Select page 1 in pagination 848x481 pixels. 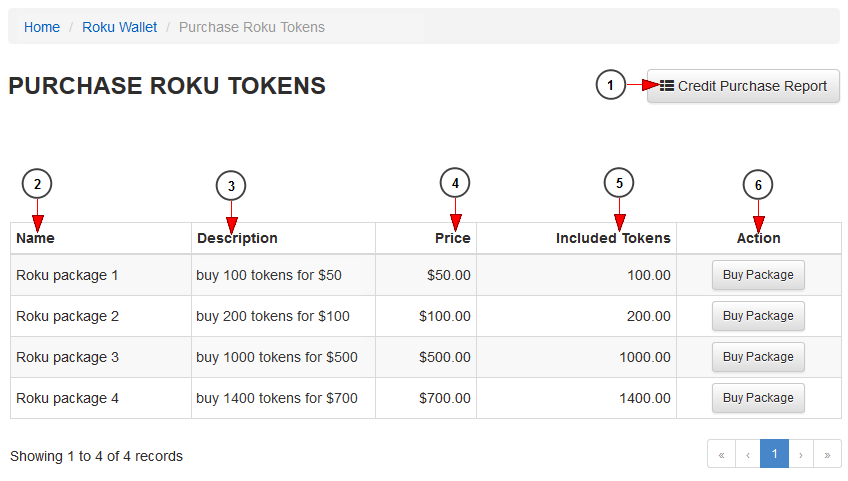775,454
